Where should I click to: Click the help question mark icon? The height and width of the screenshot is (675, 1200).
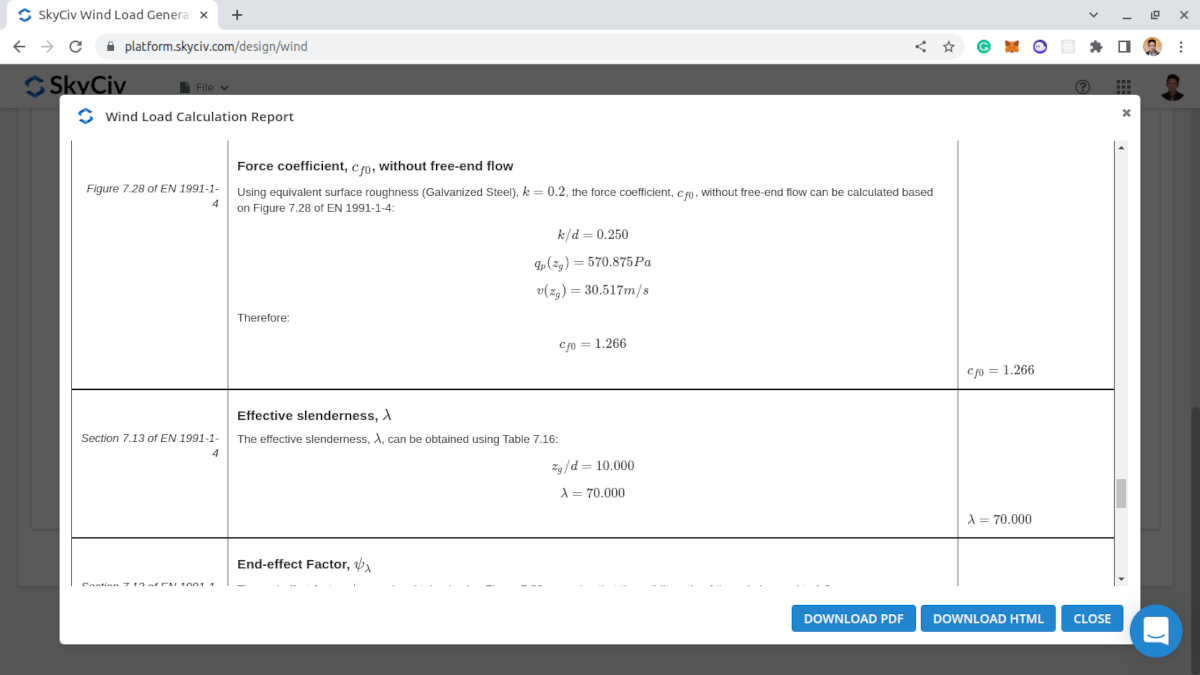point(1082,87)
